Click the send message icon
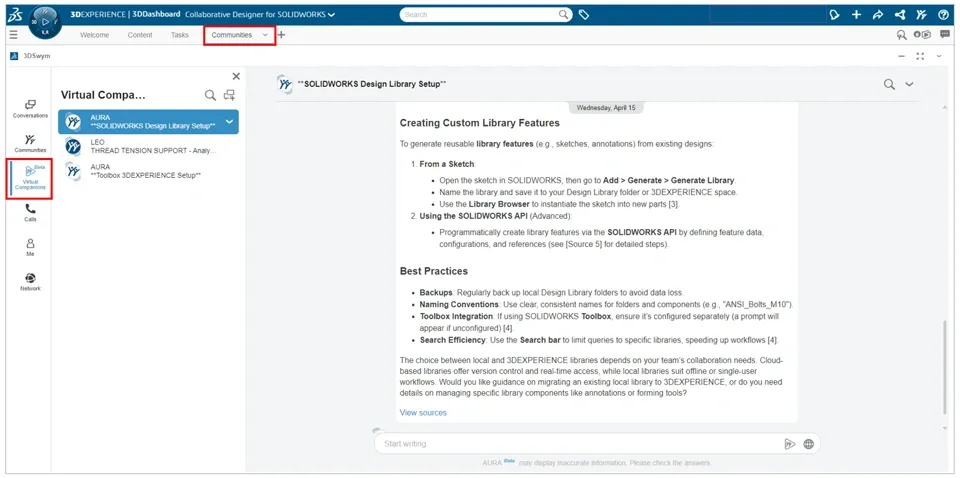 coord(789,444)
